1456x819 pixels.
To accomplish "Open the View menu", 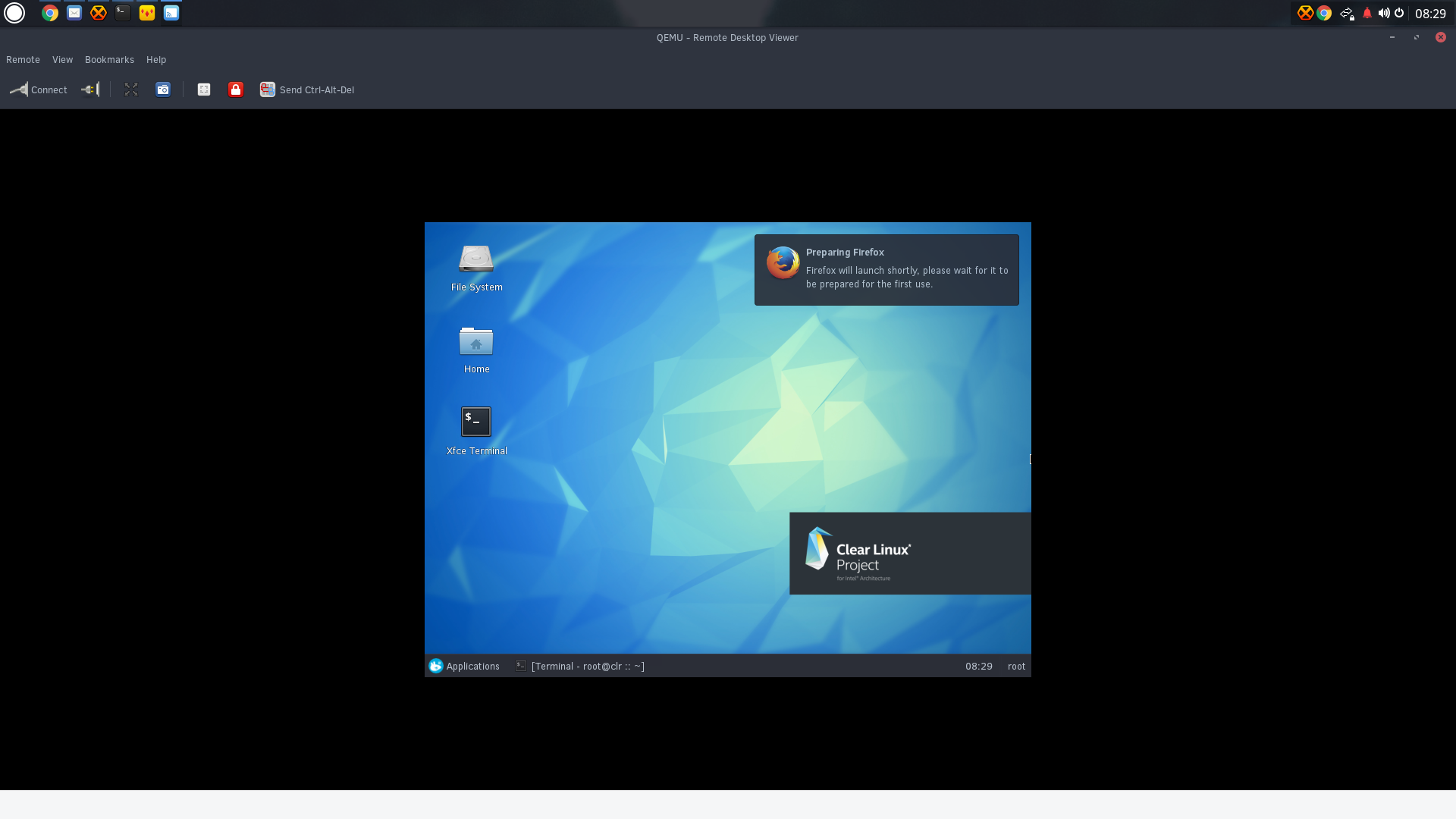I will (62, 59).
